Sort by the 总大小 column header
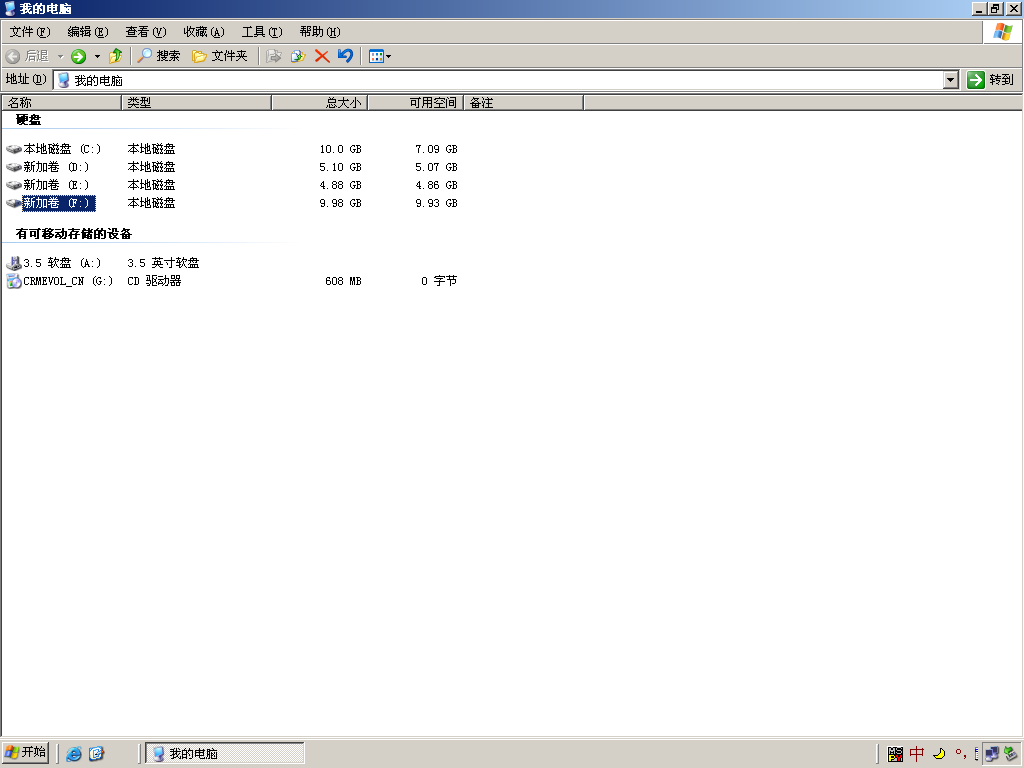This screenshot has width=1024, height=768. pos(319,103)
